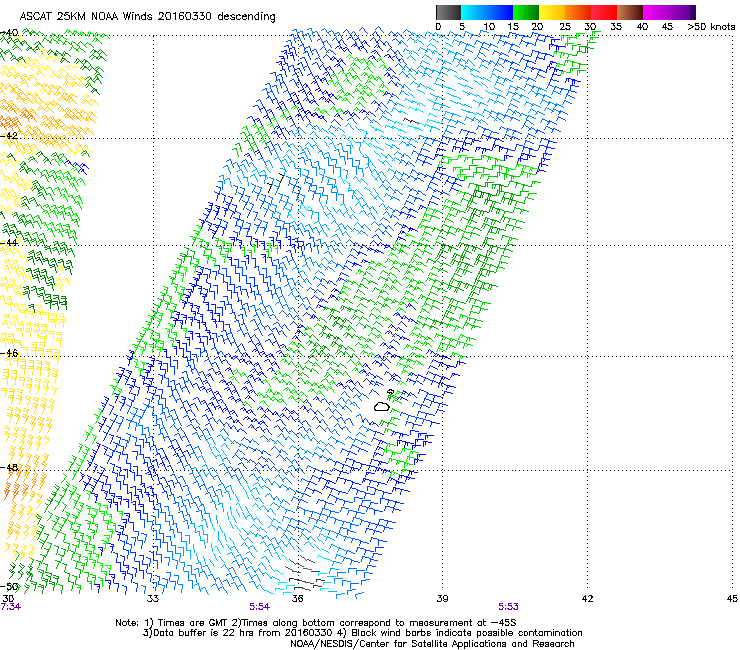
Task: Click the larger island outline near 46.9S
Action: click(382, 406)
